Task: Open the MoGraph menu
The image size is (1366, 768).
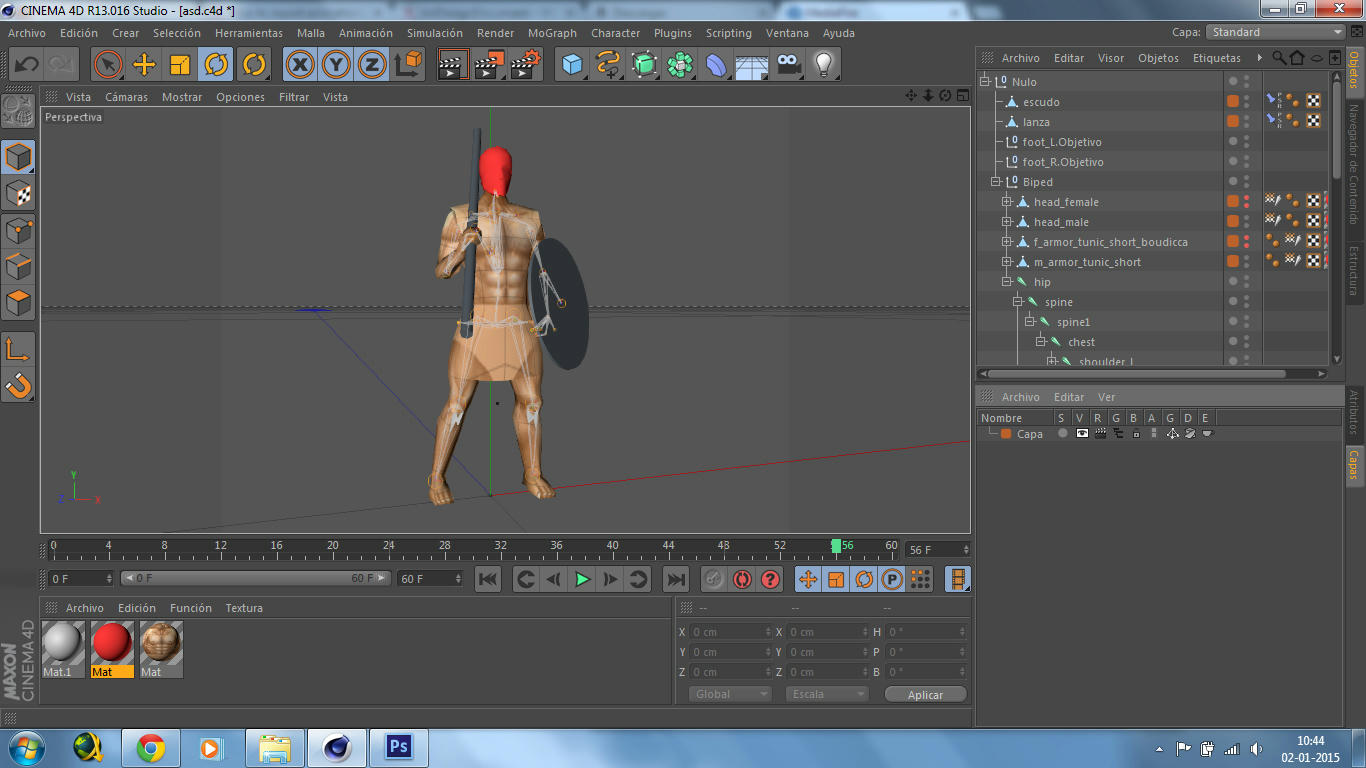Action: 552,33
